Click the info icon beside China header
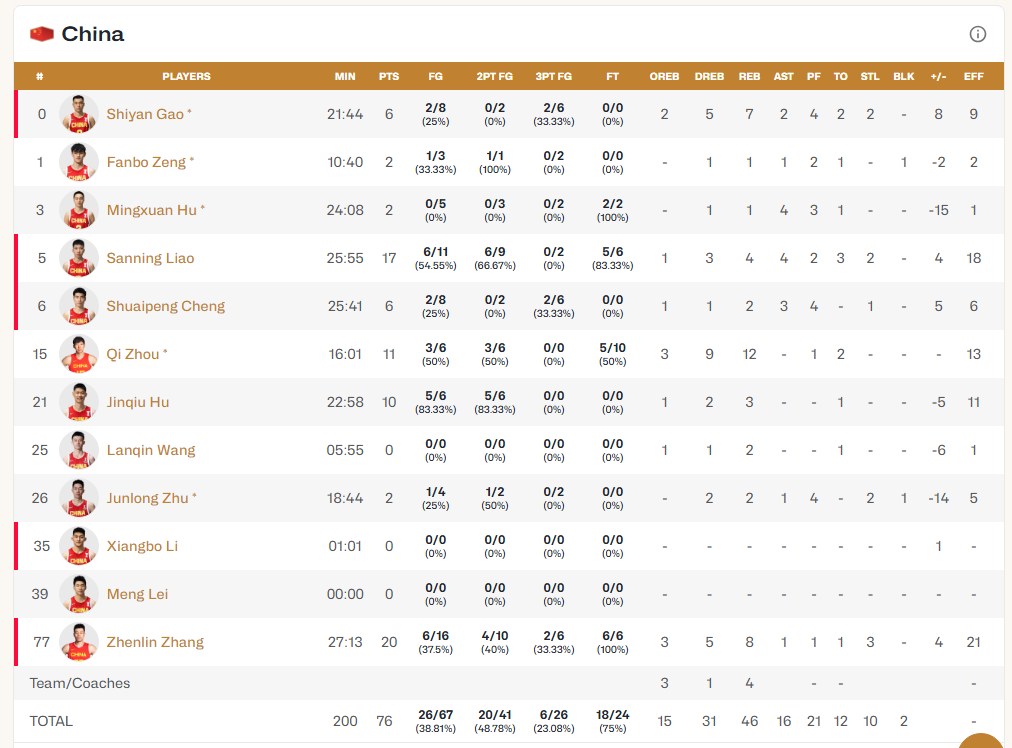1012x748 pixels. (x=977, y=34)
